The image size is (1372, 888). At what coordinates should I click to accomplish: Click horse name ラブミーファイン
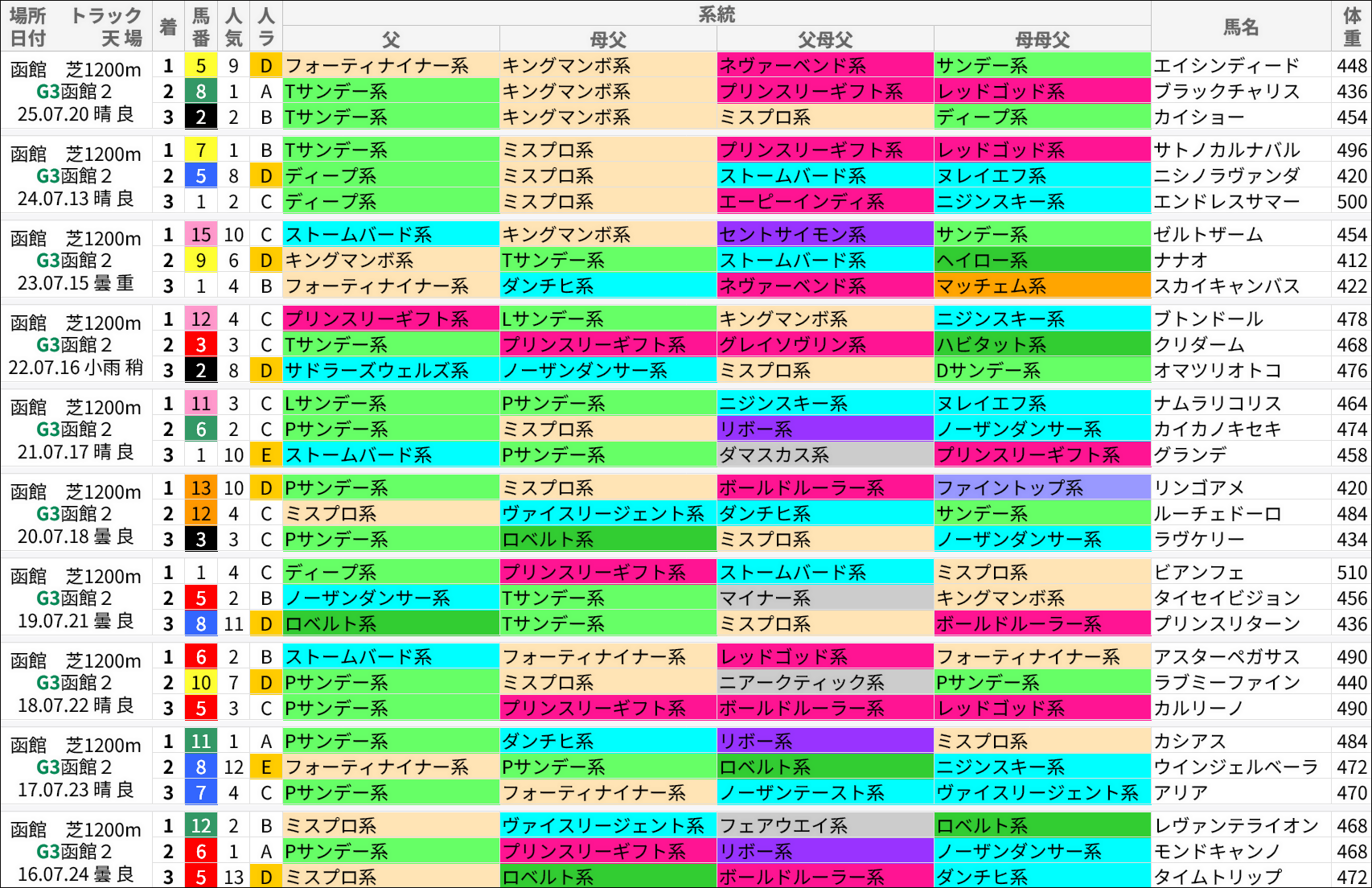1226,683
